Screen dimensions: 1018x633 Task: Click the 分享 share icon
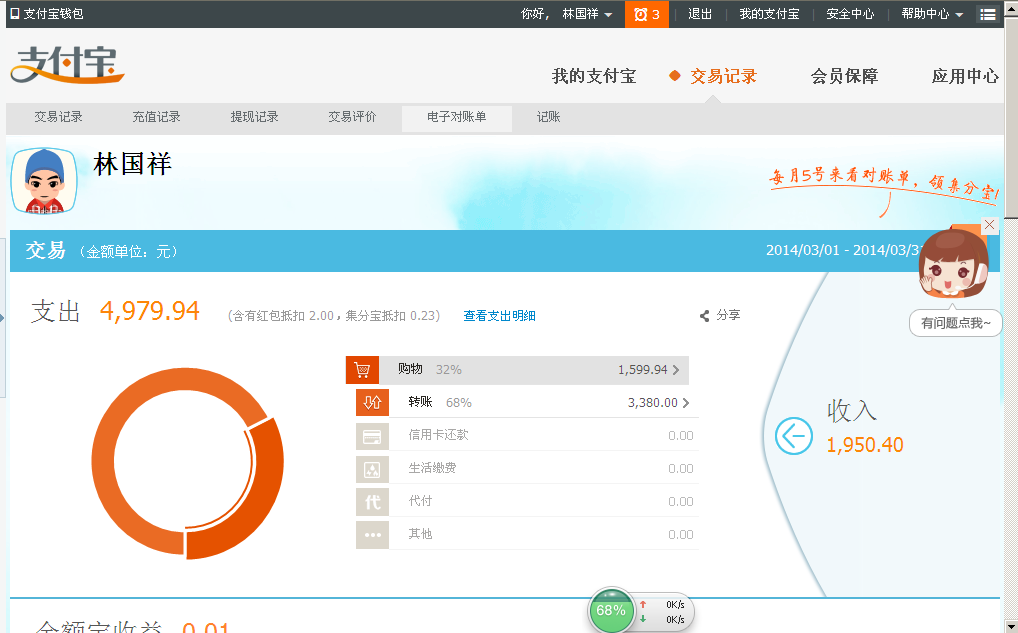tap(705, 316)
